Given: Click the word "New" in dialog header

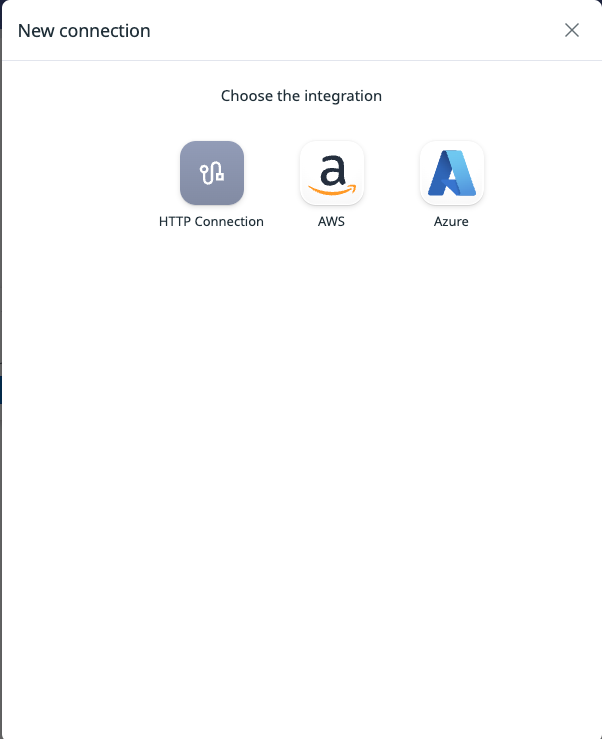Looking at the screenshot, I should point(36,31).
